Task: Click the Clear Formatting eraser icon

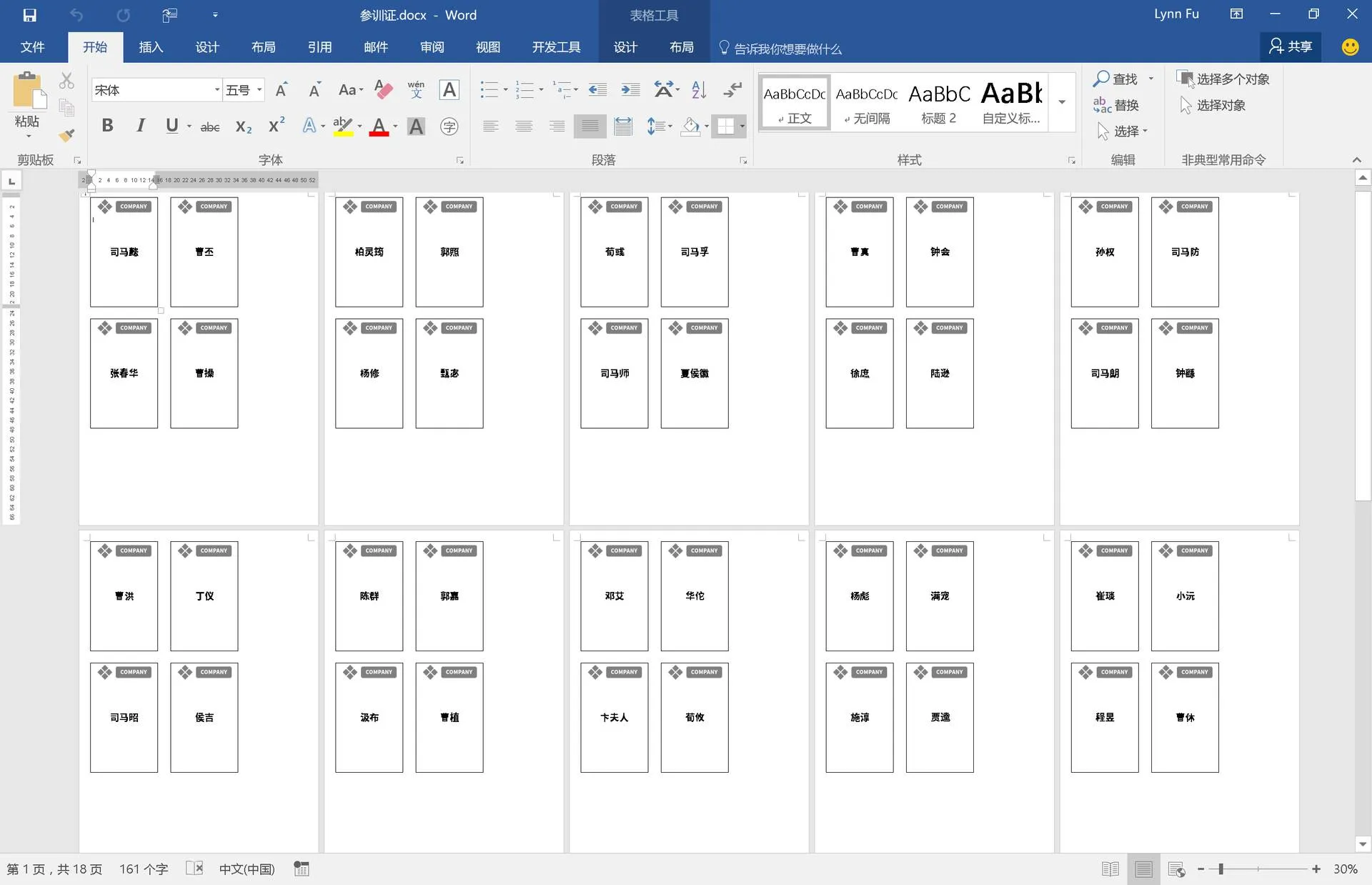Action: [x=384, y=89]
